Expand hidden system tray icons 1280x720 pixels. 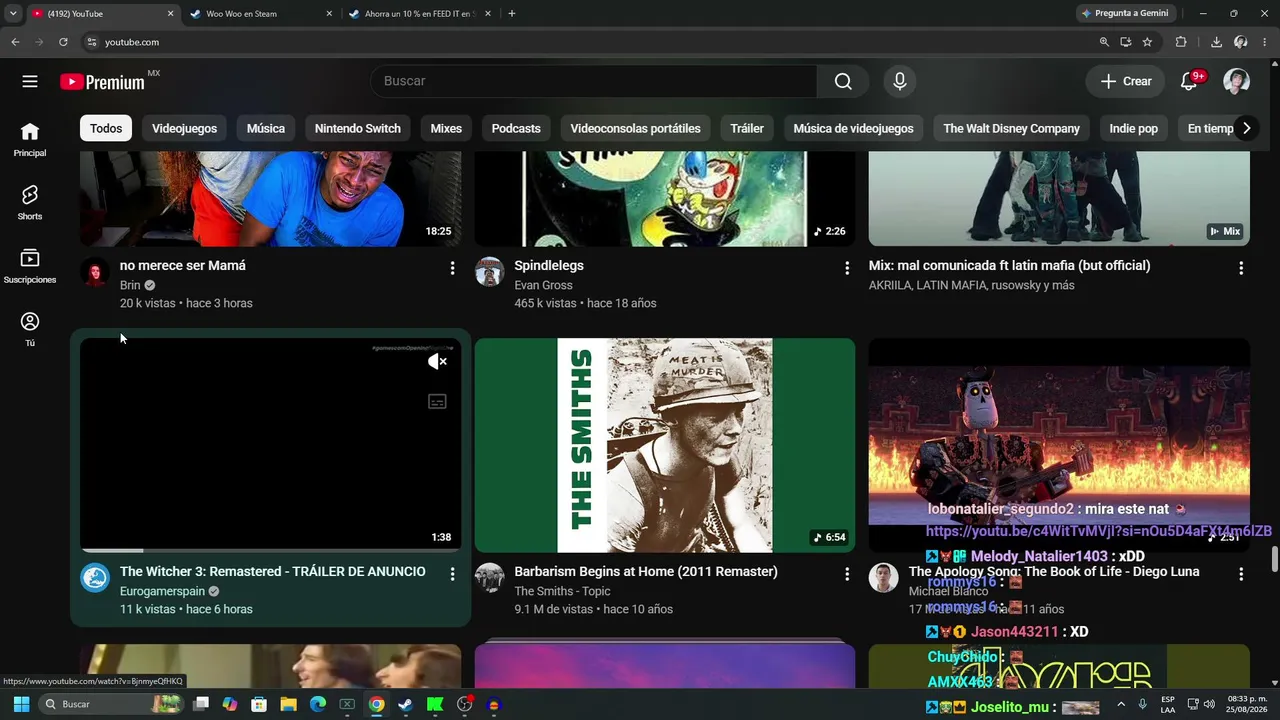pos(1121,704)
